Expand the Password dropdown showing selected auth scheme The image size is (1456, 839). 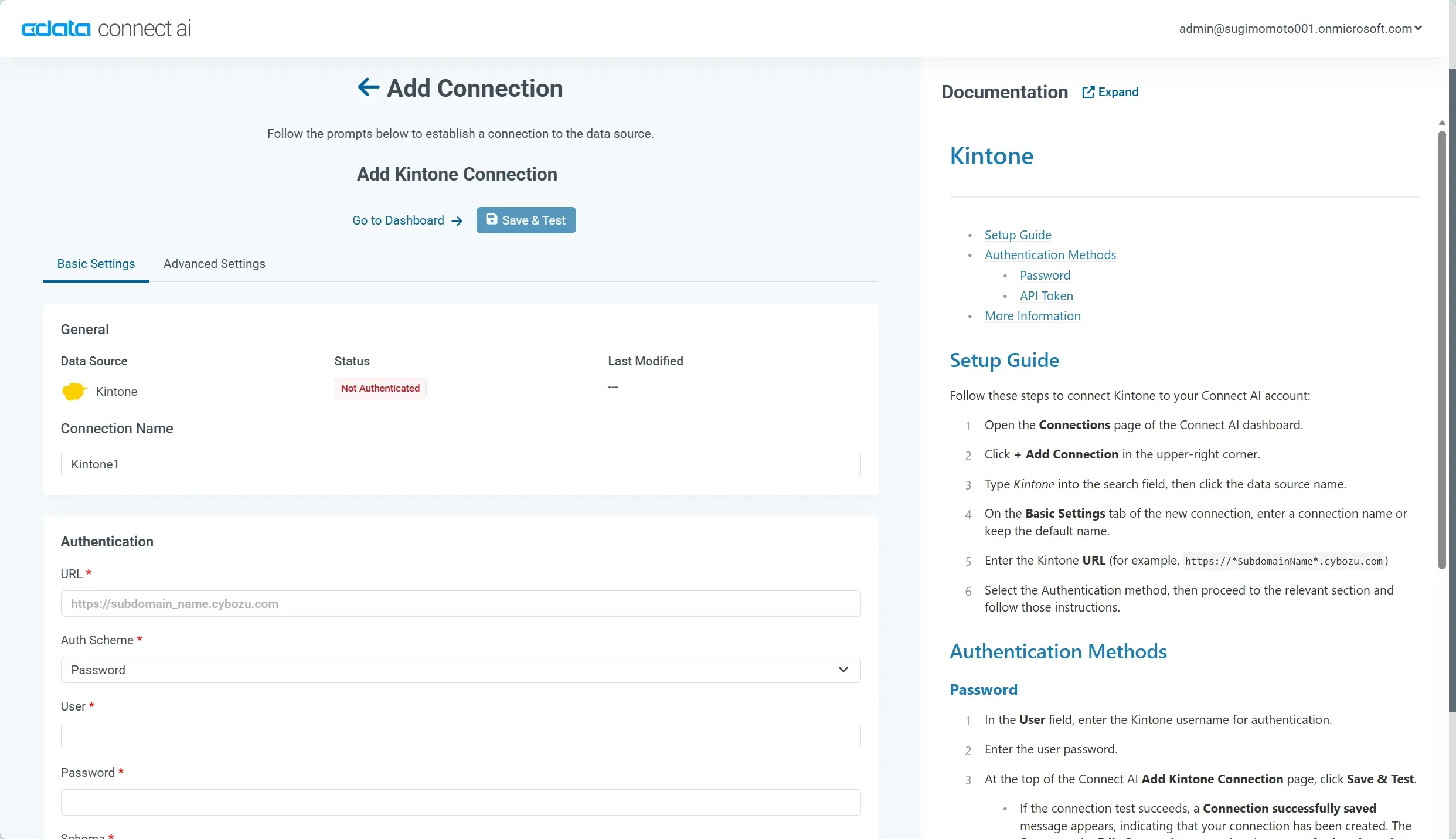pos(842,669)
